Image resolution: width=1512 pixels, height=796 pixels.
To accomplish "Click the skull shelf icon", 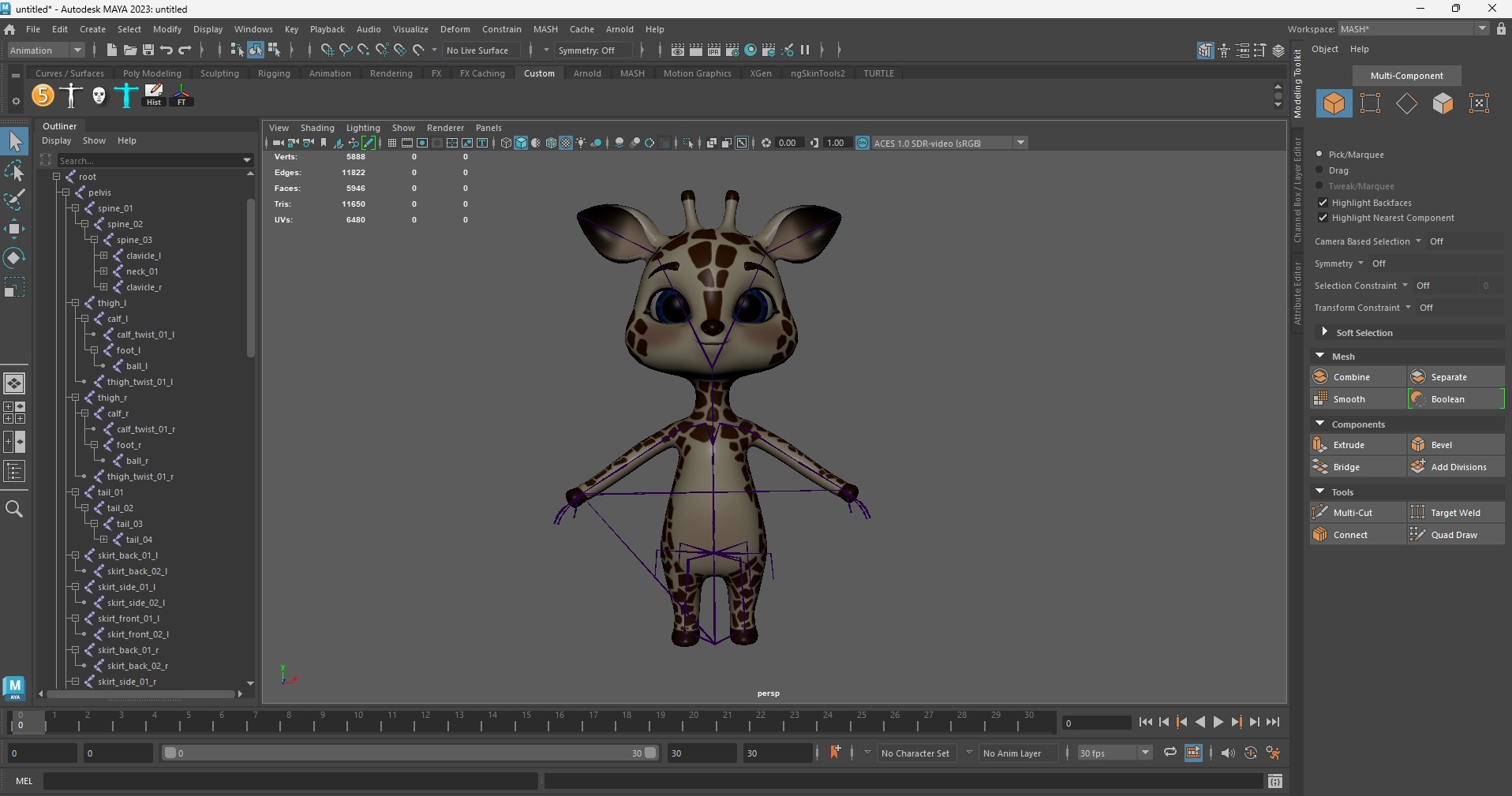I will tap(99, 95).
